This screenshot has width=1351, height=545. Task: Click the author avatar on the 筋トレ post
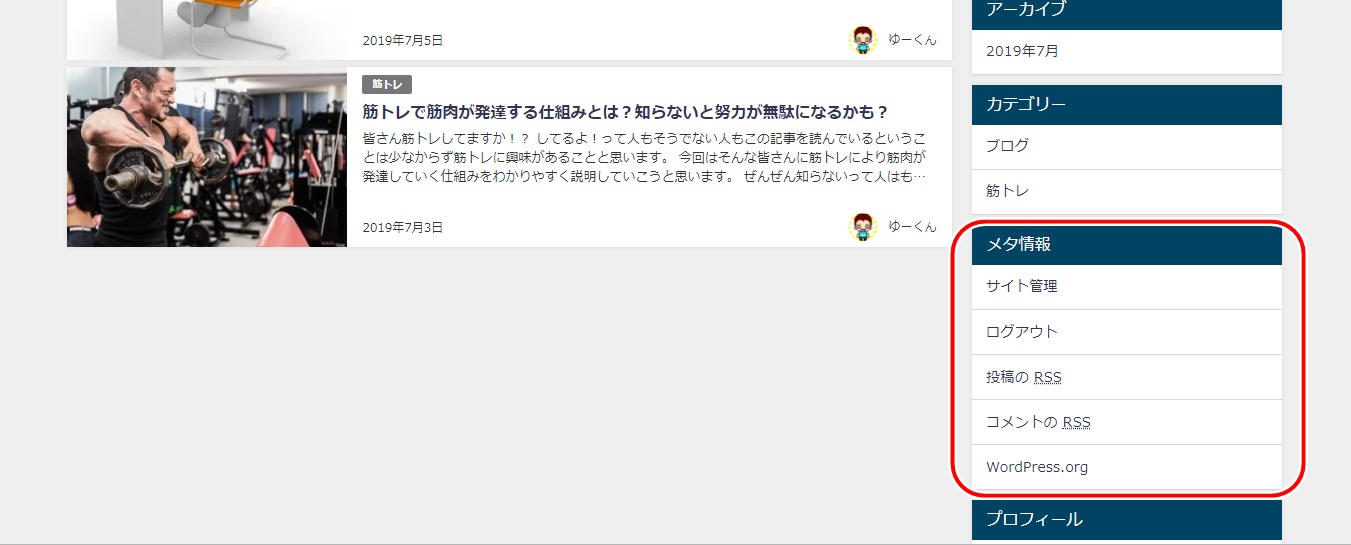coord(862,227)
